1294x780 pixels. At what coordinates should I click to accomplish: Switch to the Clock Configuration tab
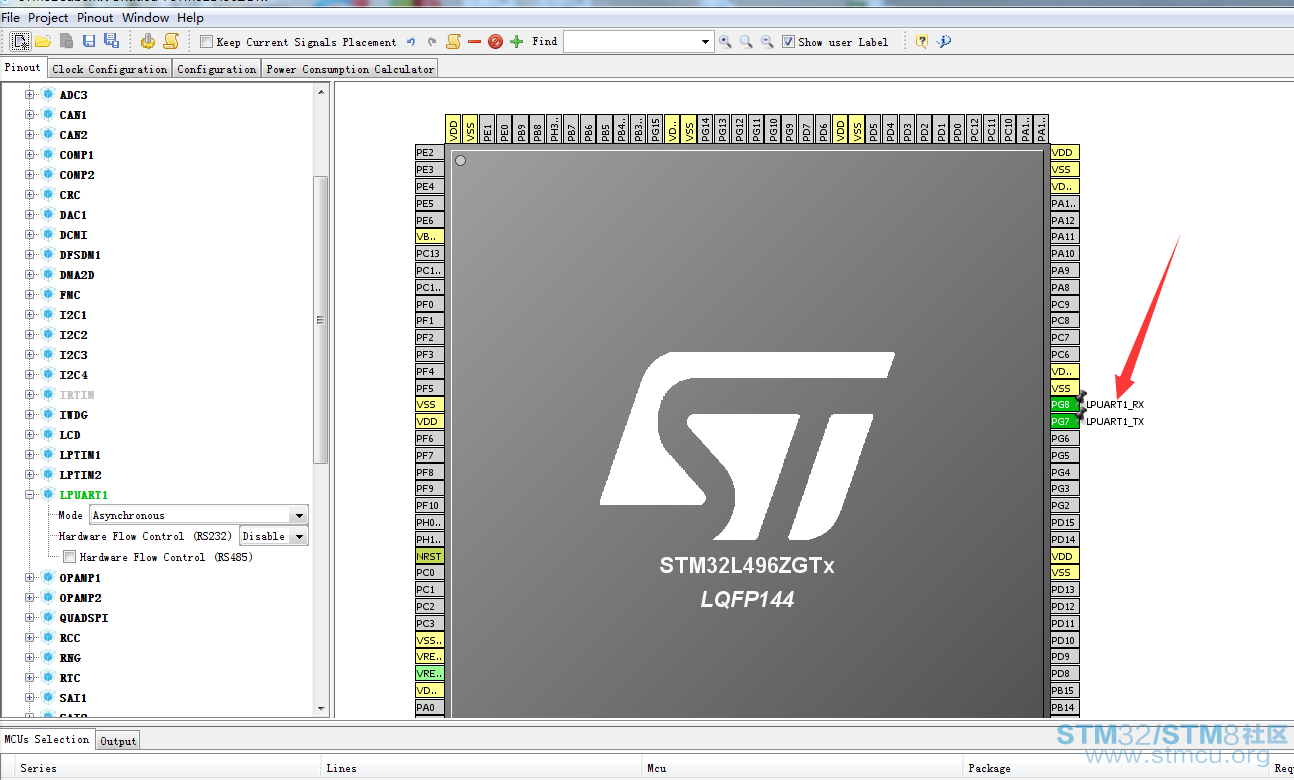point(110,69)
